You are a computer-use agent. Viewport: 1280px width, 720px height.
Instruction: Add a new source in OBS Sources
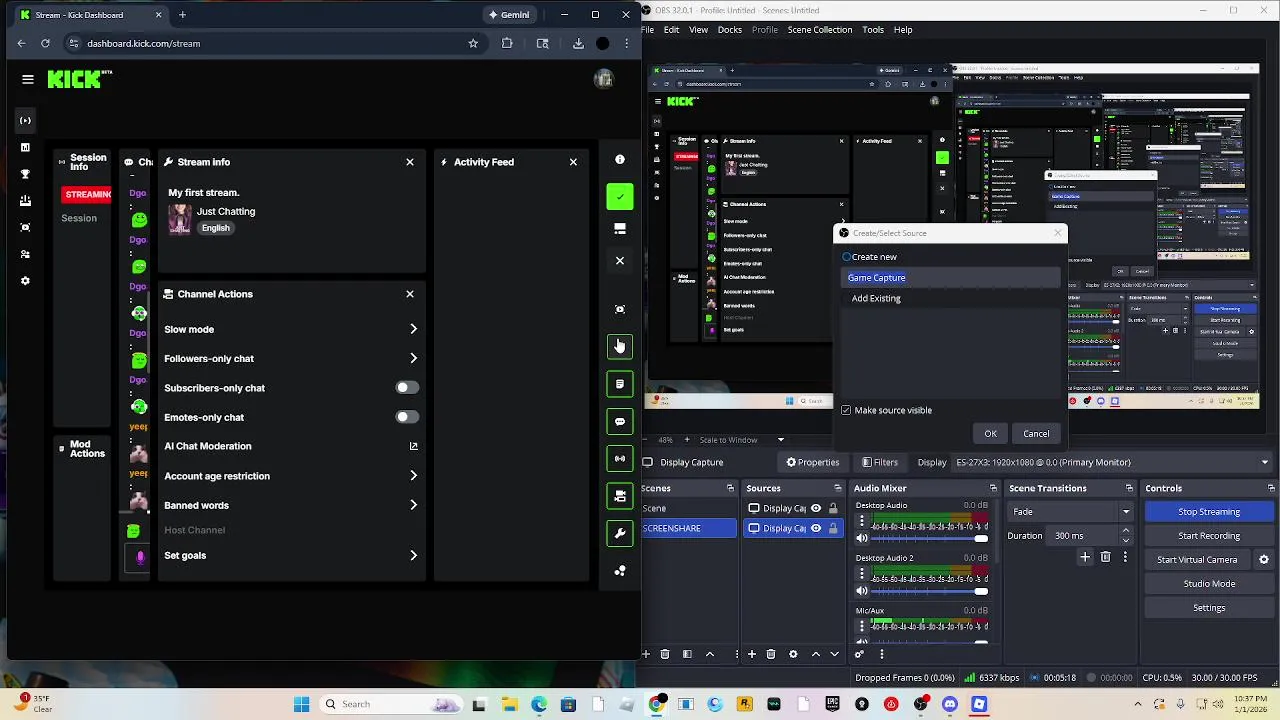(751, 654)
